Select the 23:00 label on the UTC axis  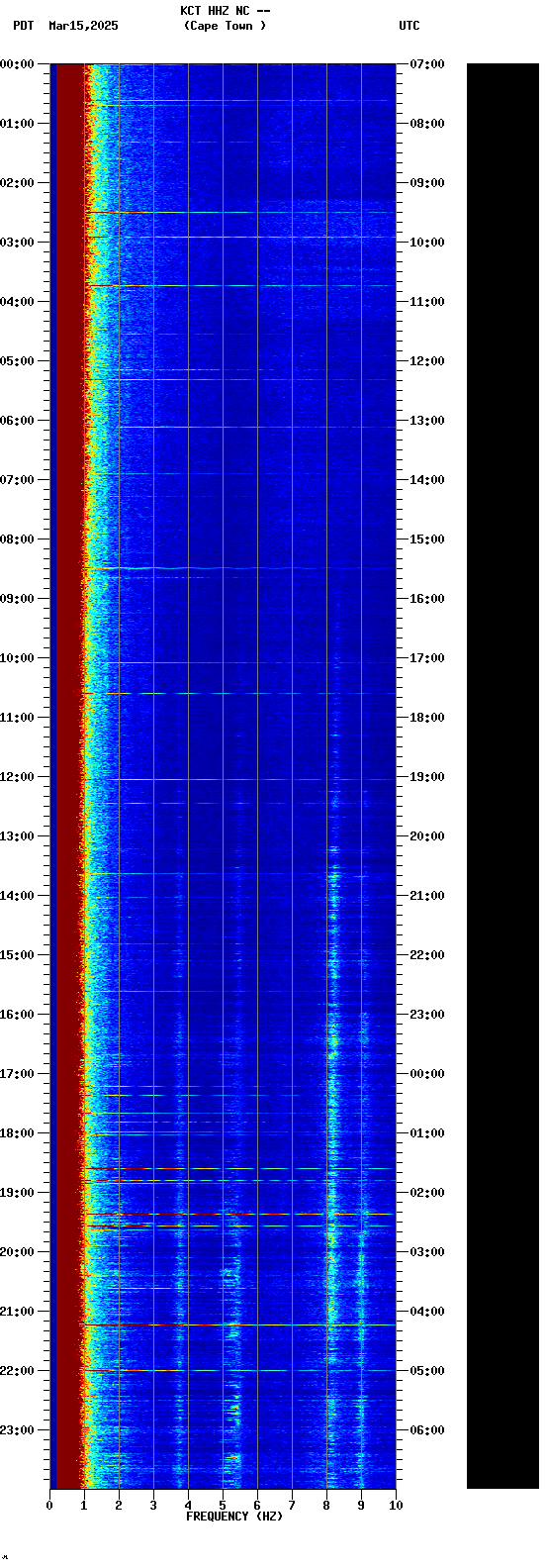click(427, 1015)
